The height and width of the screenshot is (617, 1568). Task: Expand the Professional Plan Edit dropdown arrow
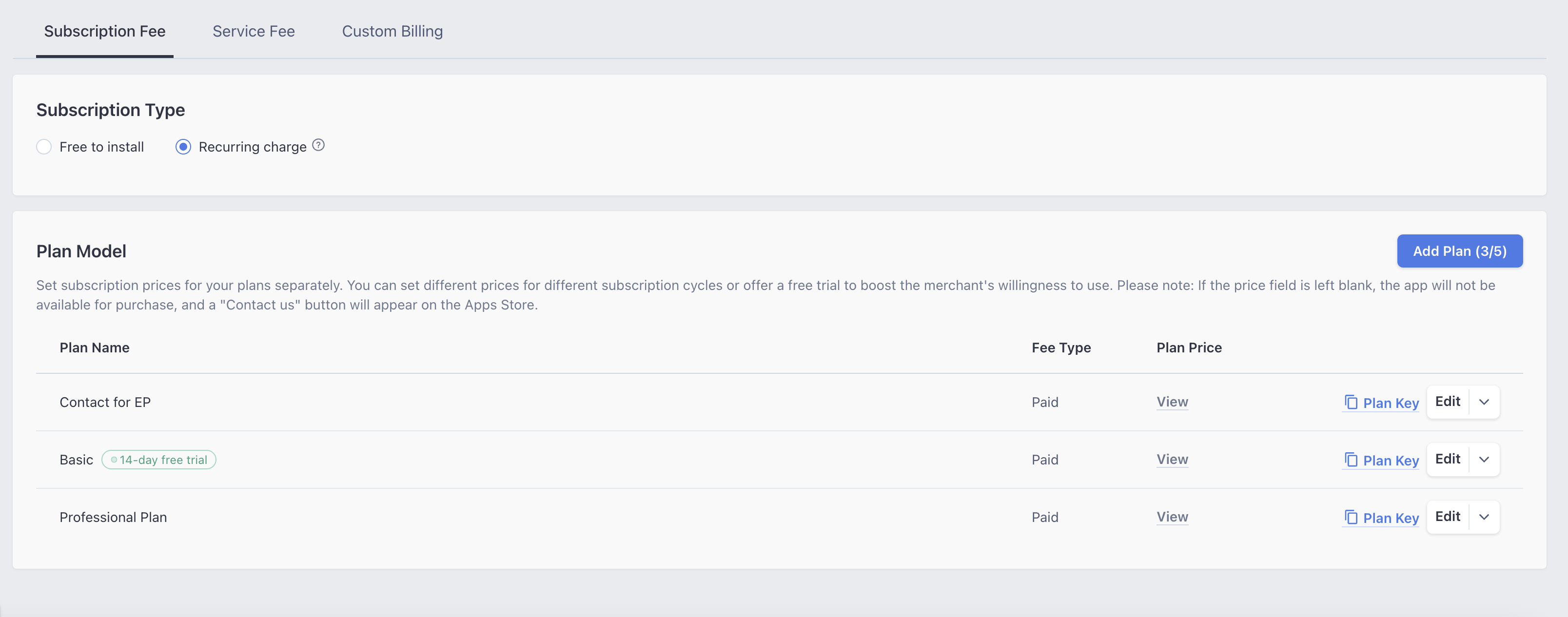[1483, 517]
